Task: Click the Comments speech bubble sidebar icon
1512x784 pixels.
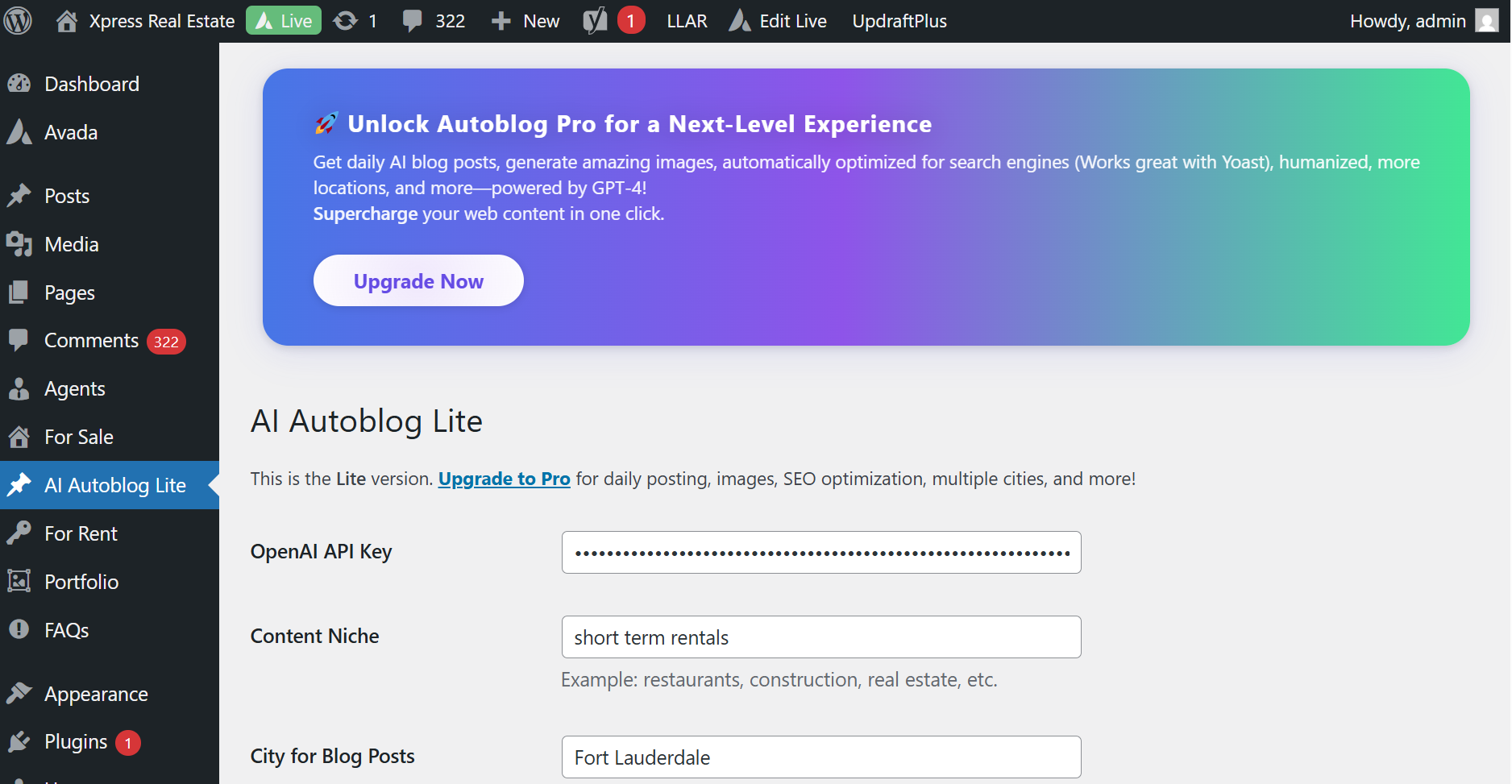Action: pyautogui.click(x=19, y=341)
